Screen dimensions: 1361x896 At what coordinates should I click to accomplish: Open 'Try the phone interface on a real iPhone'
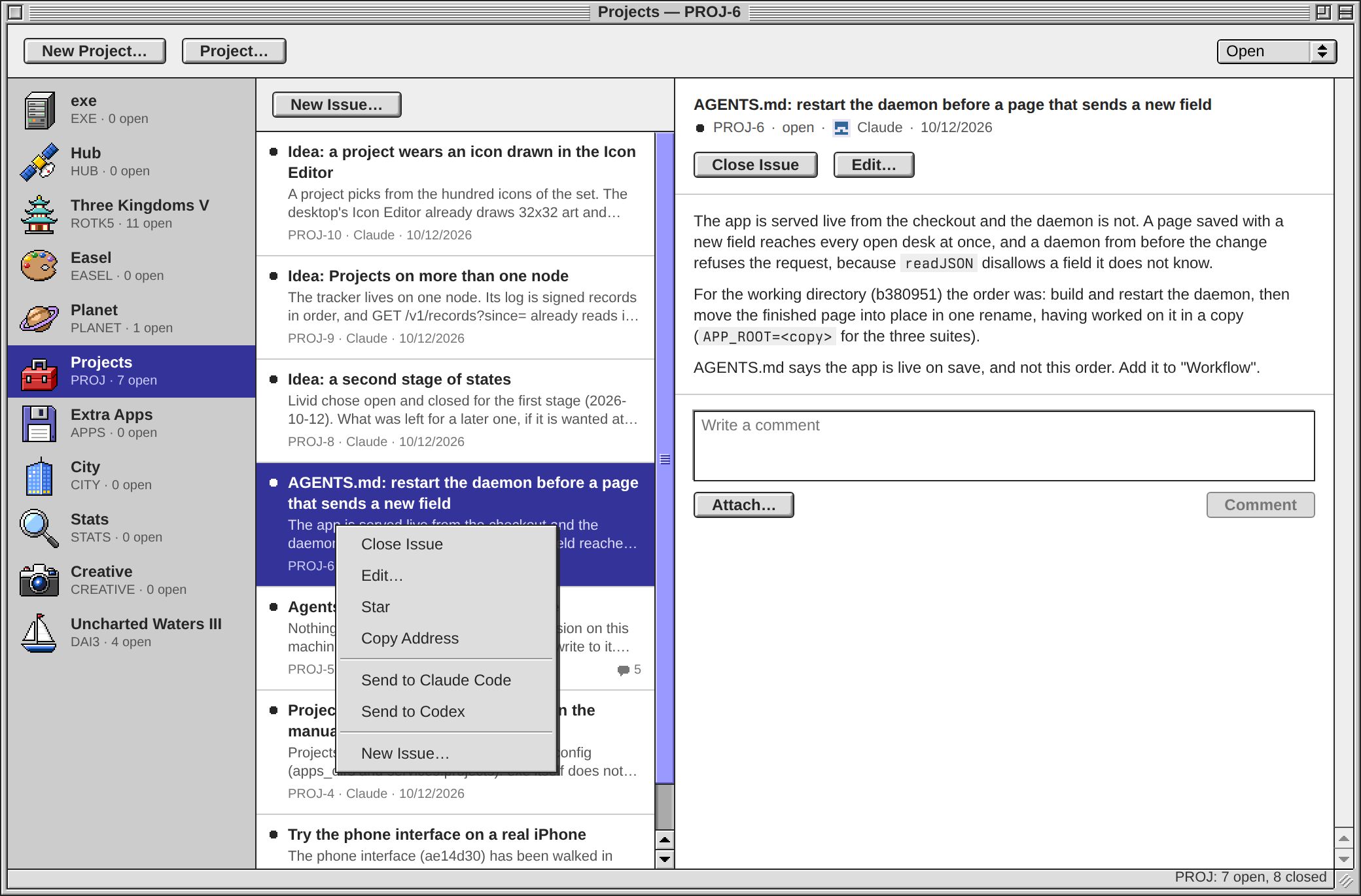click(x=456, y=842)
